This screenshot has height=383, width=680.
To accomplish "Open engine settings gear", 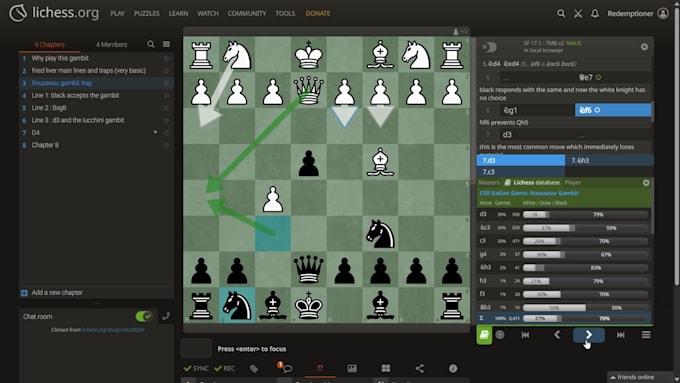I will click(x=644, y=47).
